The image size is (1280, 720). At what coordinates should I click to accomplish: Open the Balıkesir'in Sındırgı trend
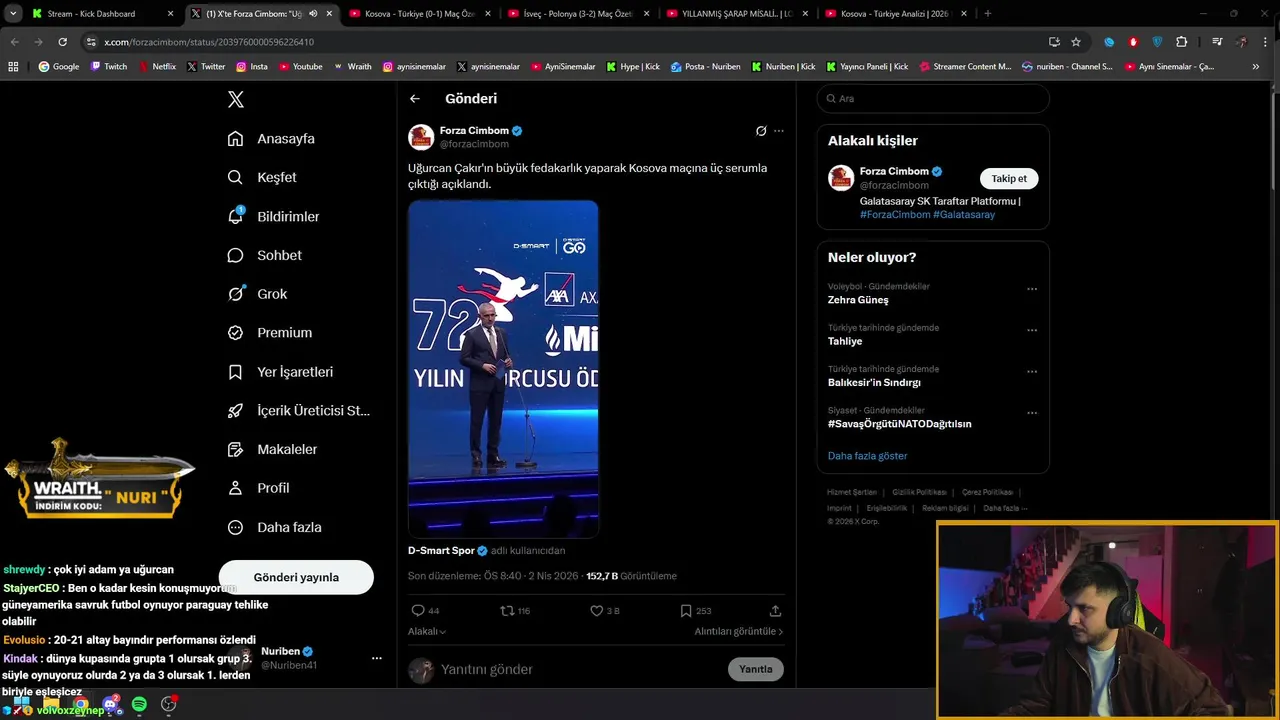pyautogui.click(x=874, y=382)
